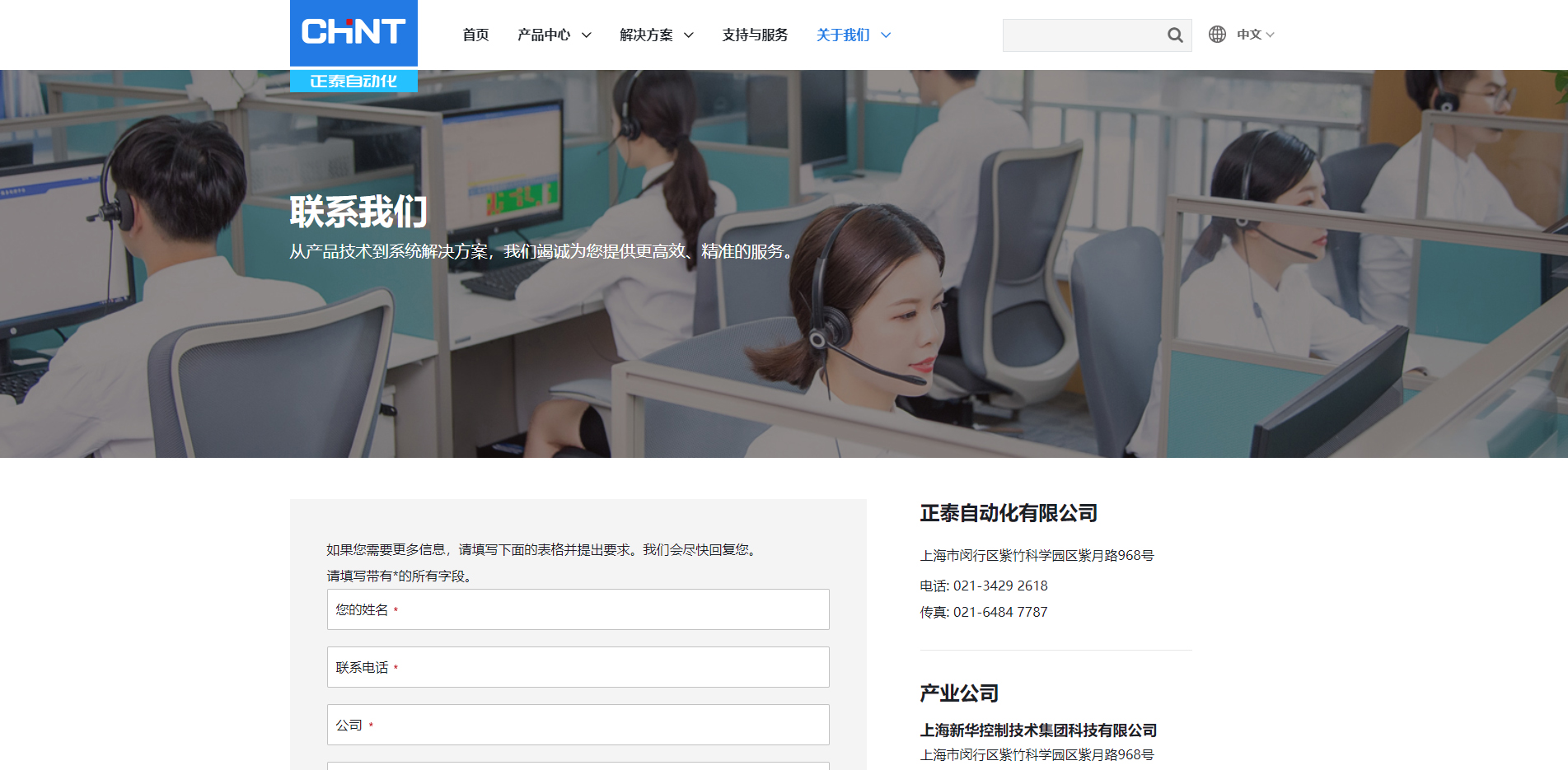Click the CHNT logo
Image resolution: width=1568 pixels, height=770 pixels.
pos(353,32)
